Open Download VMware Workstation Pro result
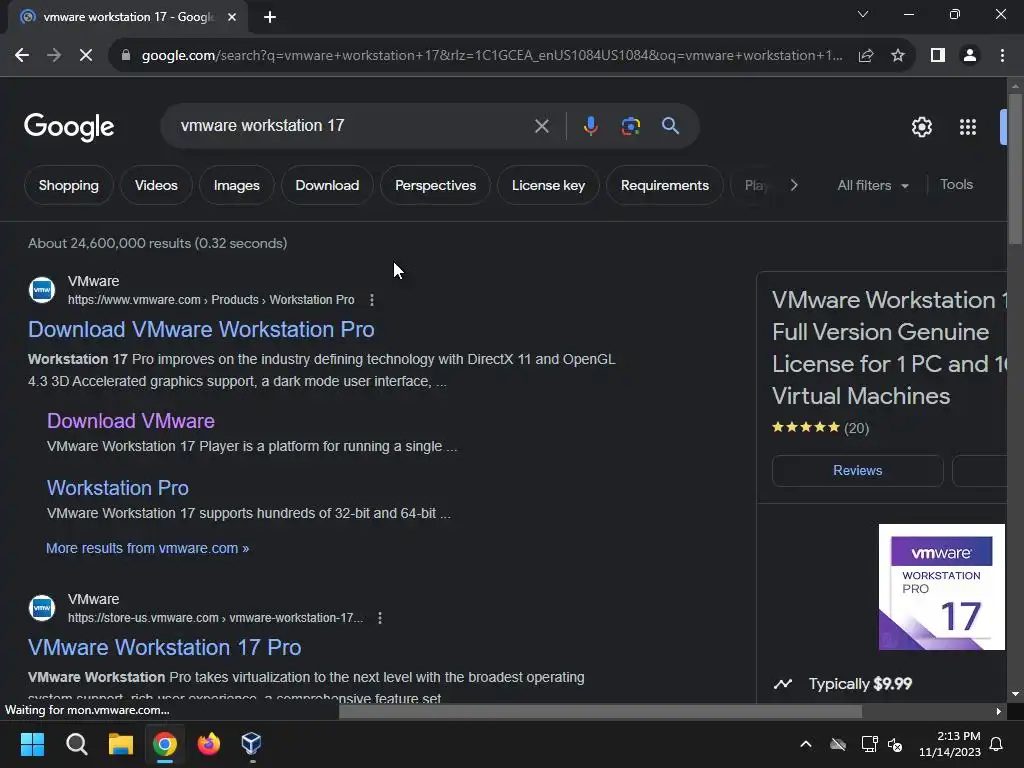The height and width of the screenshot is (768, 1024). pos(201,329)
